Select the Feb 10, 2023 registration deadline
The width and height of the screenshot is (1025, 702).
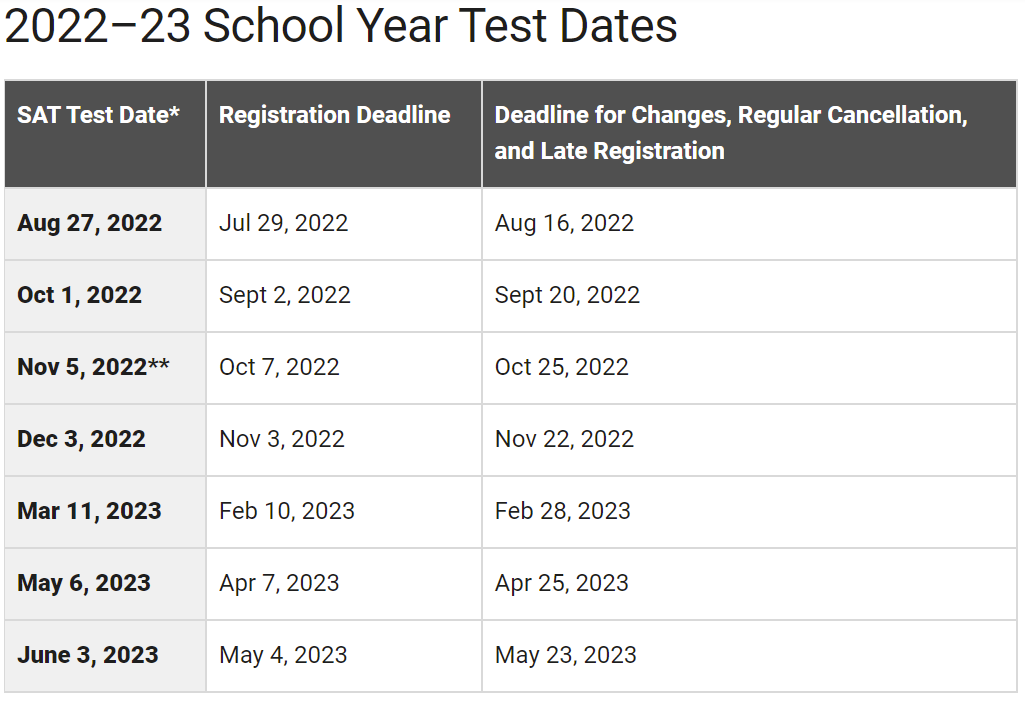[x=287, y=511]
